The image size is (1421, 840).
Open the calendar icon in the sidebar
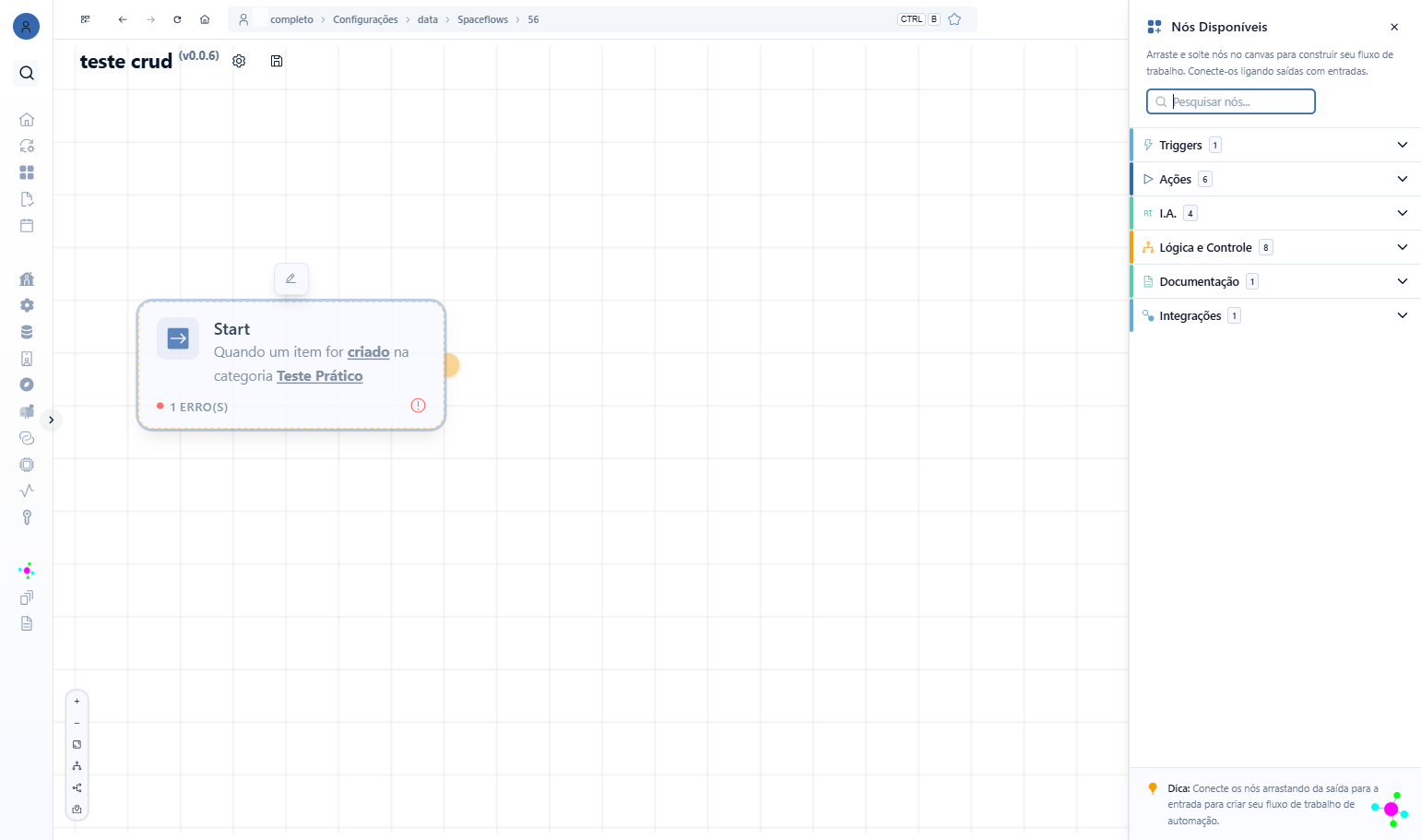click(x=27, y=225)
